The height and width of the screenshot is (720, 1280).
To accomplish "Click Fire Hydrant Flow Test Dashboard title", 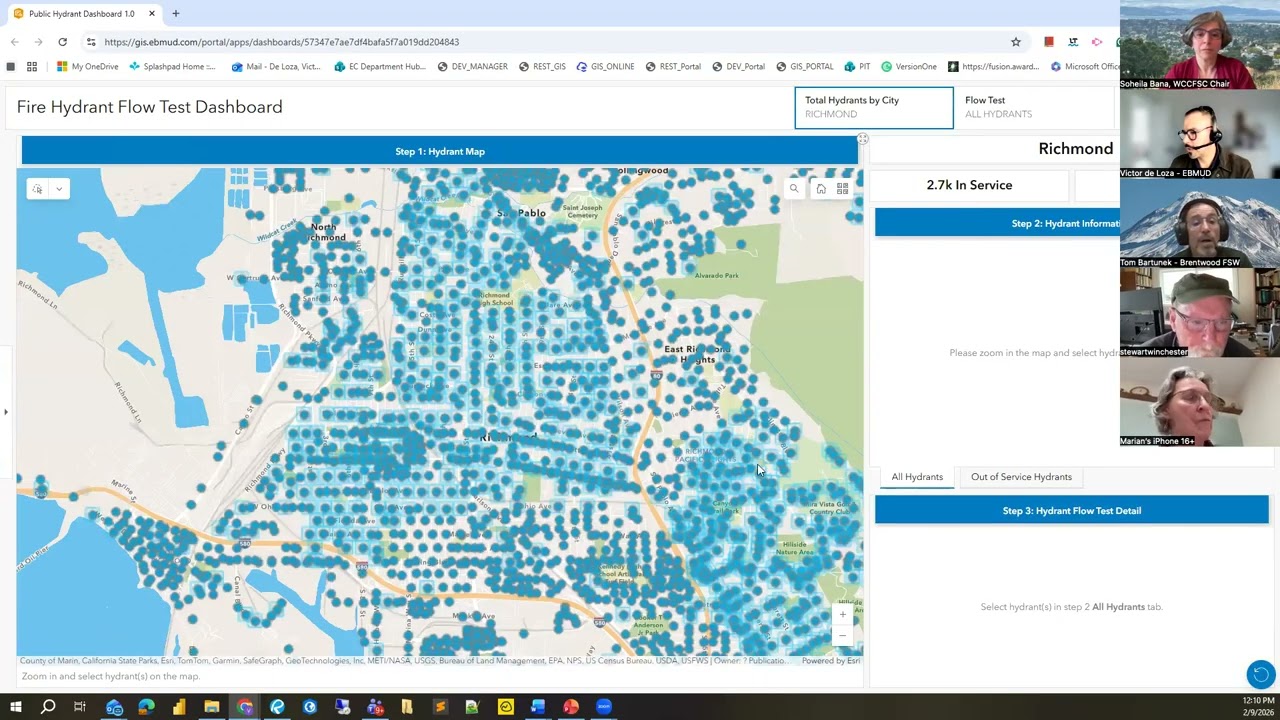I will point(150,107).
